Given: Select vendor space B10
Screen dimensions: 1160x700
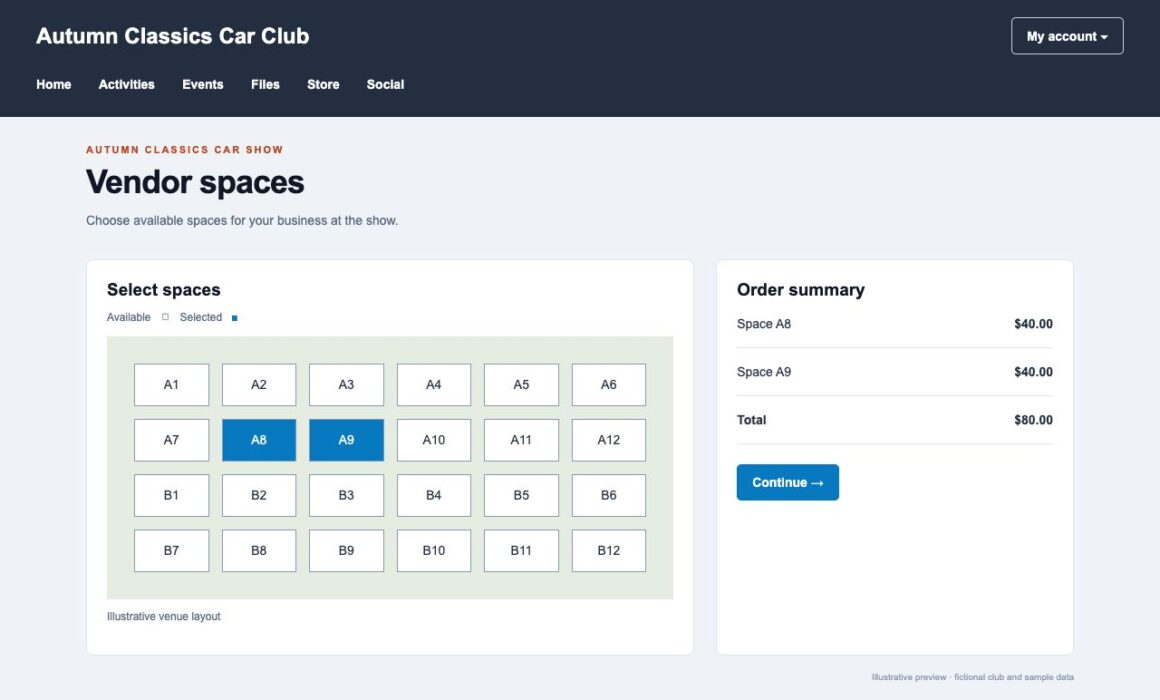Looking at the screenshot, I should [x=434, y=551].
